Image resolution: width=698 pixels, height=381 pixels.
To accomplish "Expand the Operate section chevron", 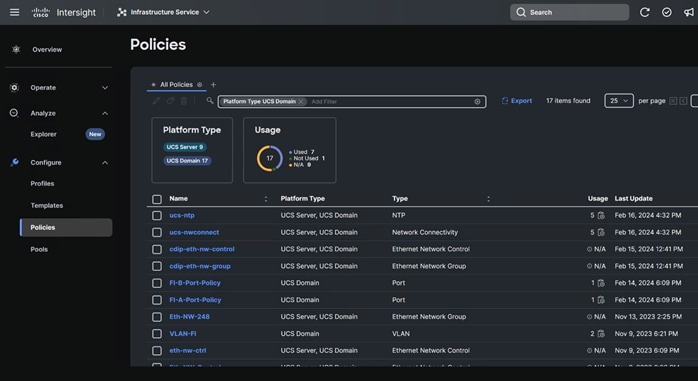I will [105, 88].
